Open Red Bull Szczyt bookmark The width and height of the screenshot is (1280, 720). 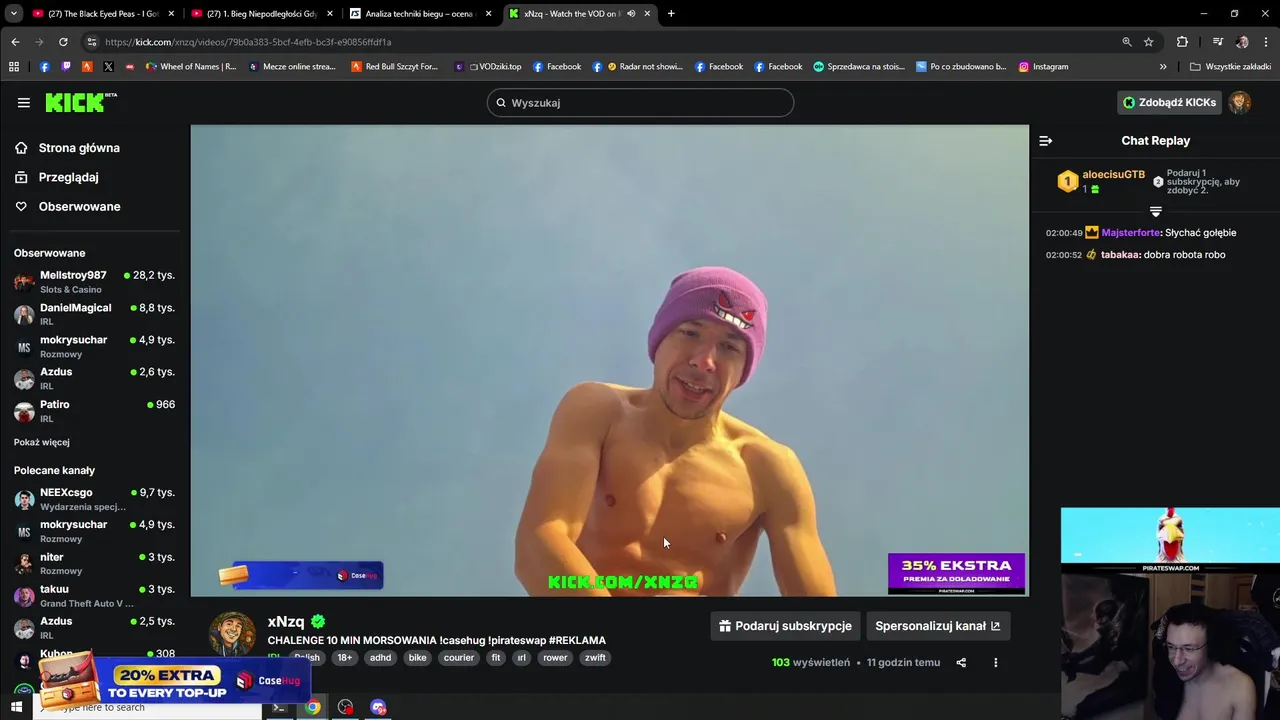point(394,67)
